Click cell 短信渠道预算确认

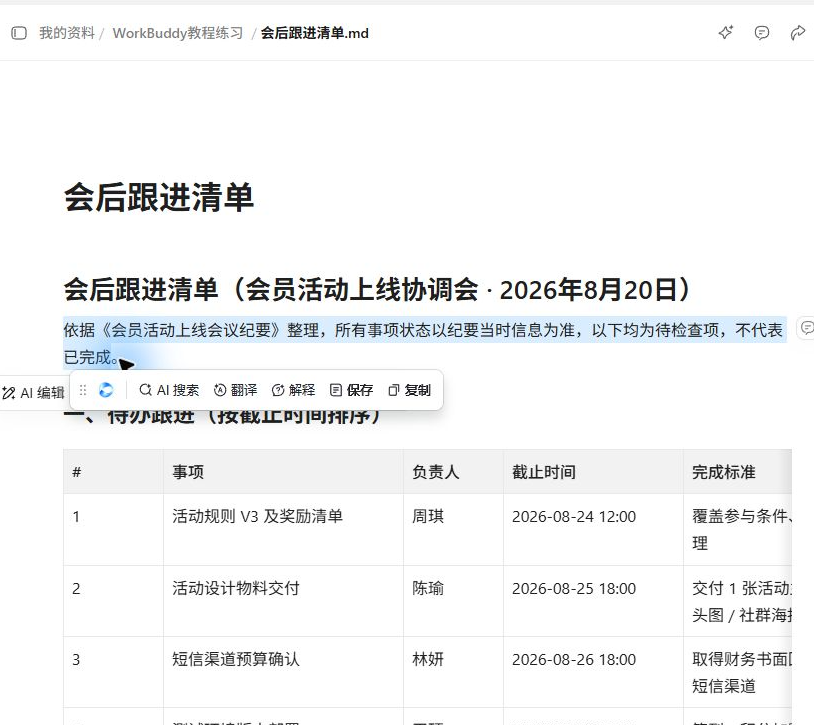point(283,672)
